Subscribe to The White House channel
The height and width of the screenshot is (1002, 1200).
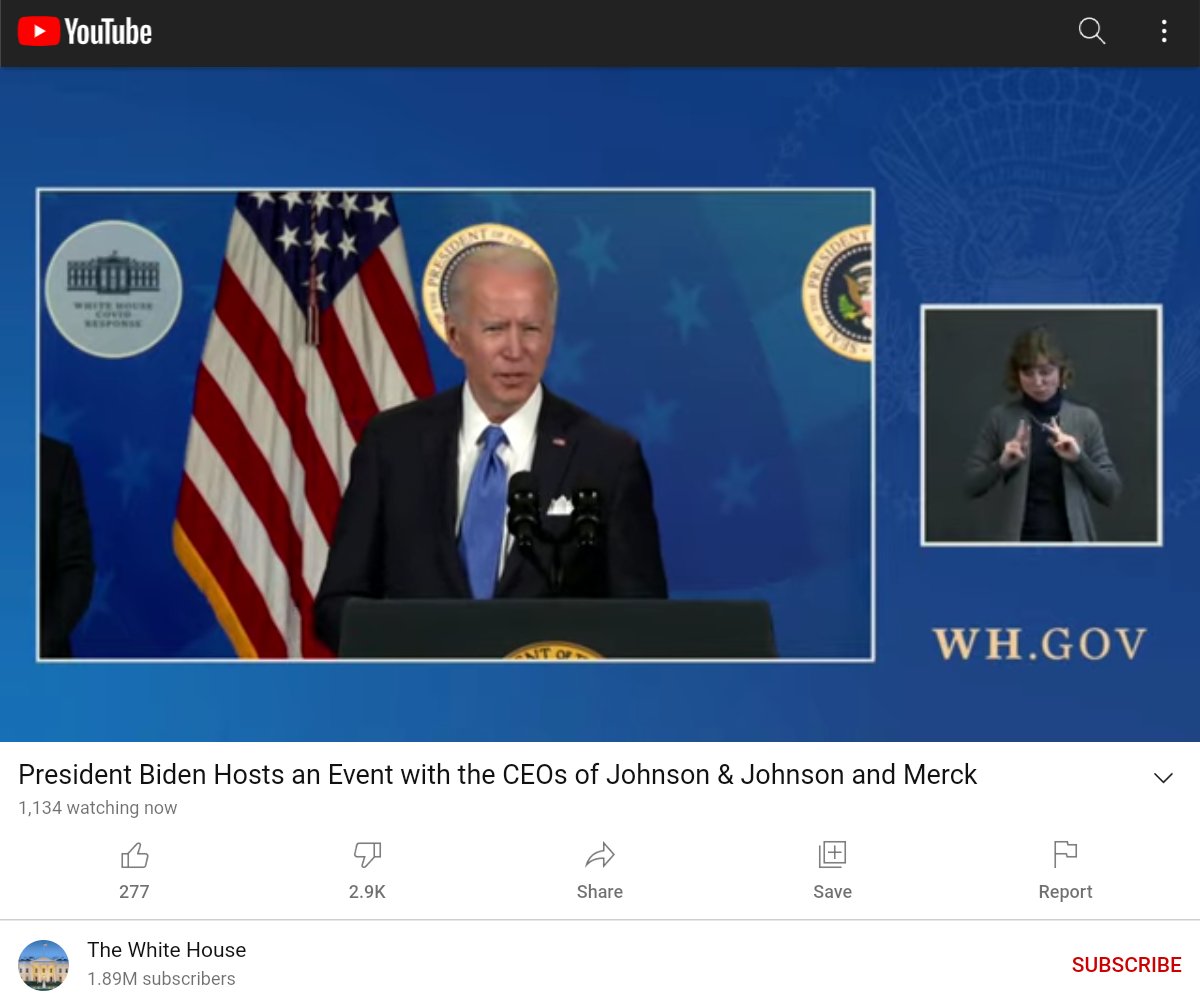pos(1126,965)
